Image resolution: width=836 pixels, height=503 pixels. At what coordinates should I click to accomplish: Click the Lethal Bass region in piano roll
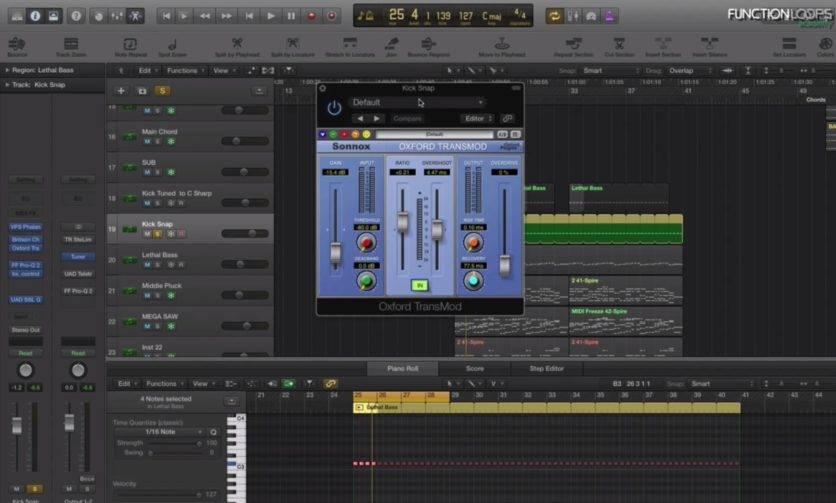(x=400, y=408)
